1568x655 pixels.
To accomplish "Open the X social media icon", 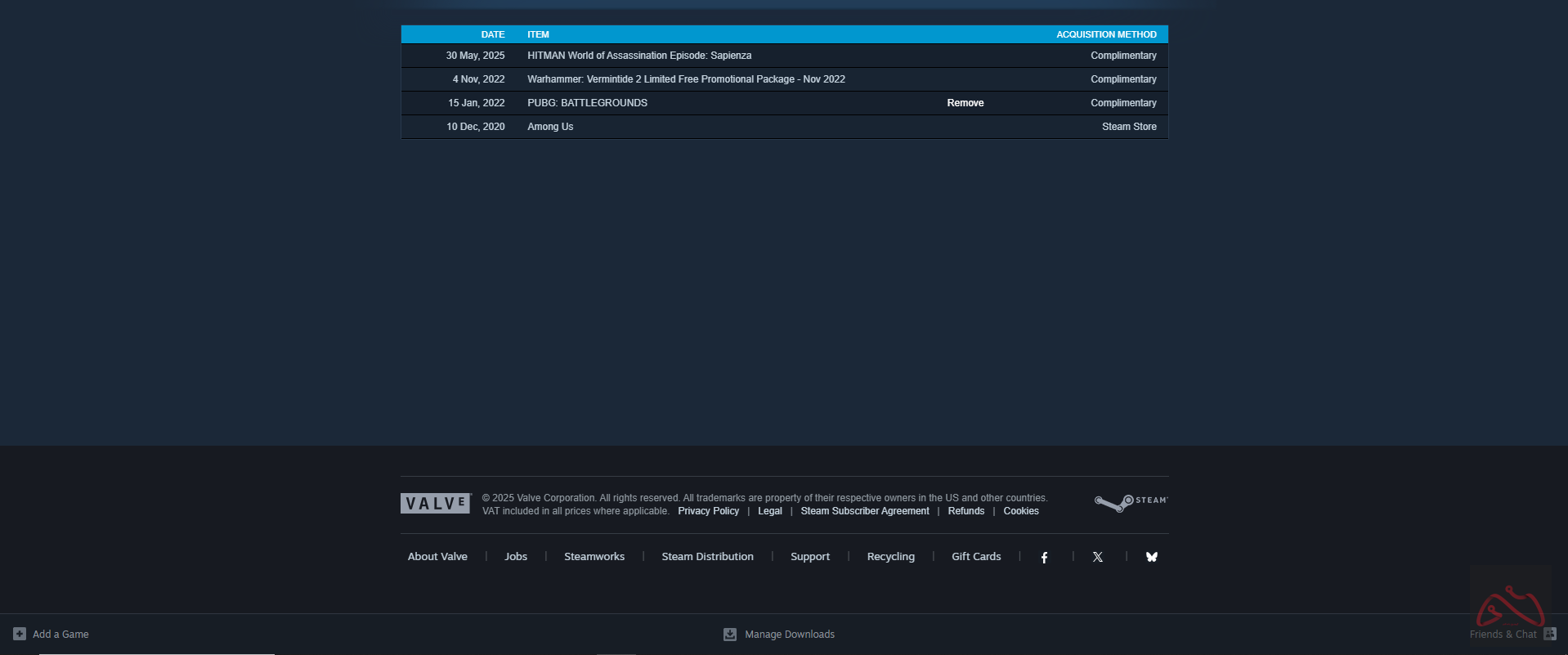I will [1097, 557].
